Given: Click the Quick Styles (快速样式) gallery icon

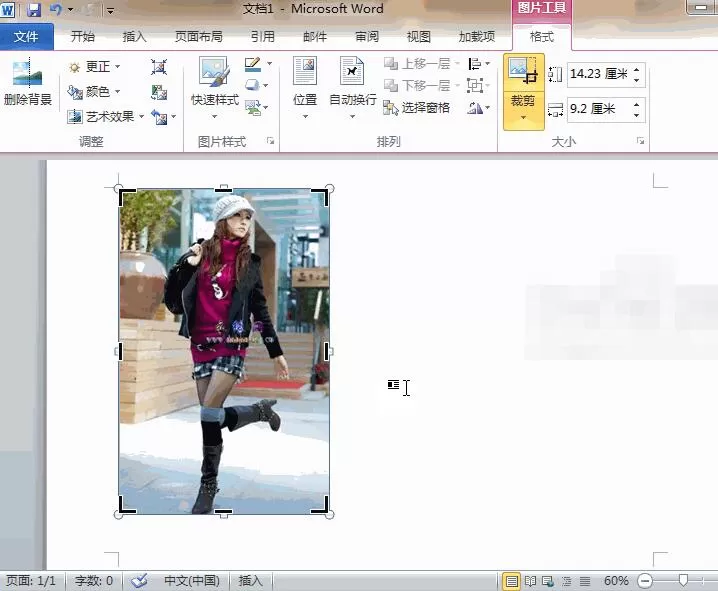Looking at the screenshot, I should (214, 71).
